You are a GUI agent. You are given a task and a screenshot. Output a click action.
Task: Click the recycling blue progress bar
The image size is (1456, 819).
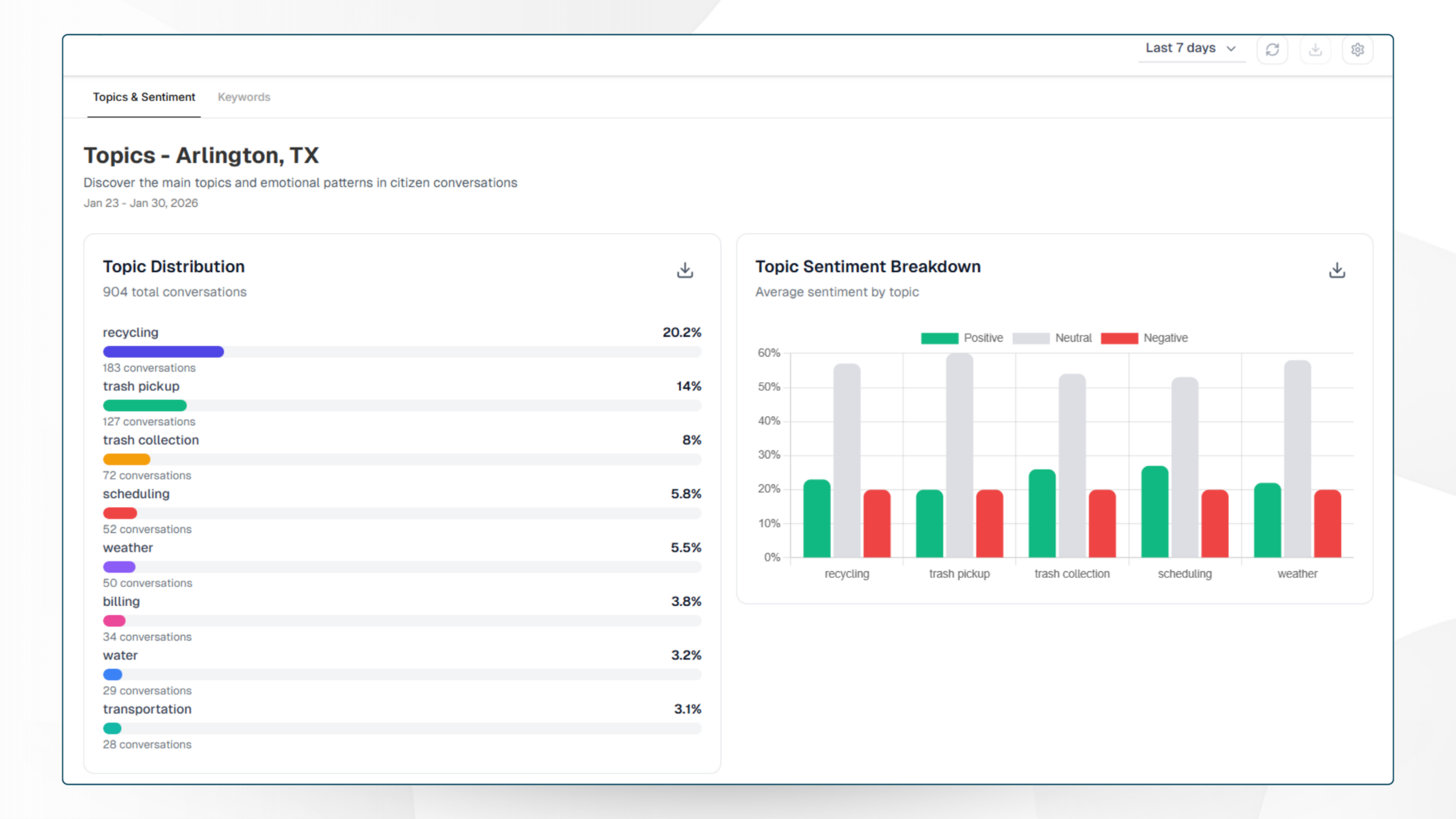163,352
